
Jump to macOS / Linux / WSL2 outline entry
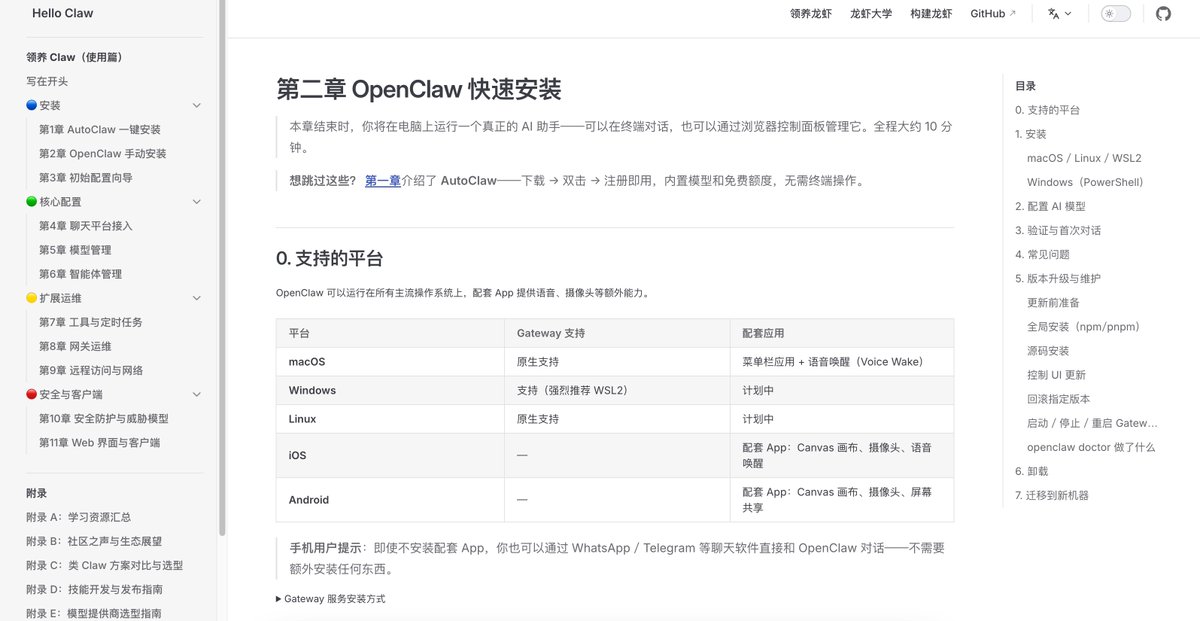click(1084, 158)
